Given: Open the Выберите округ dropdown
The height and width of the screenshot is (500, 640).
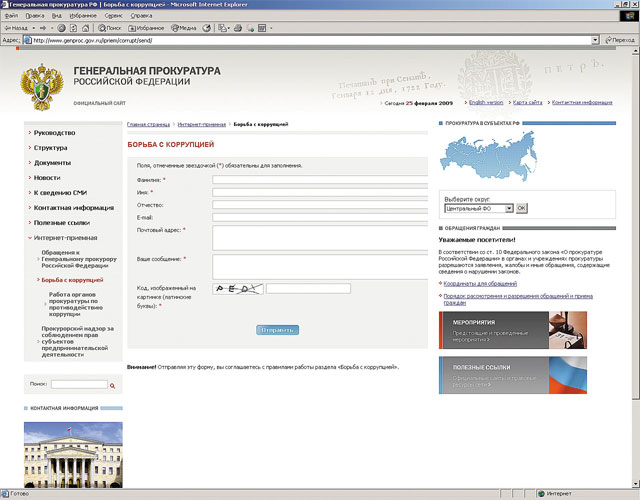Looking at the screenshot, I should pyautogui.click(x=478, y=209).
